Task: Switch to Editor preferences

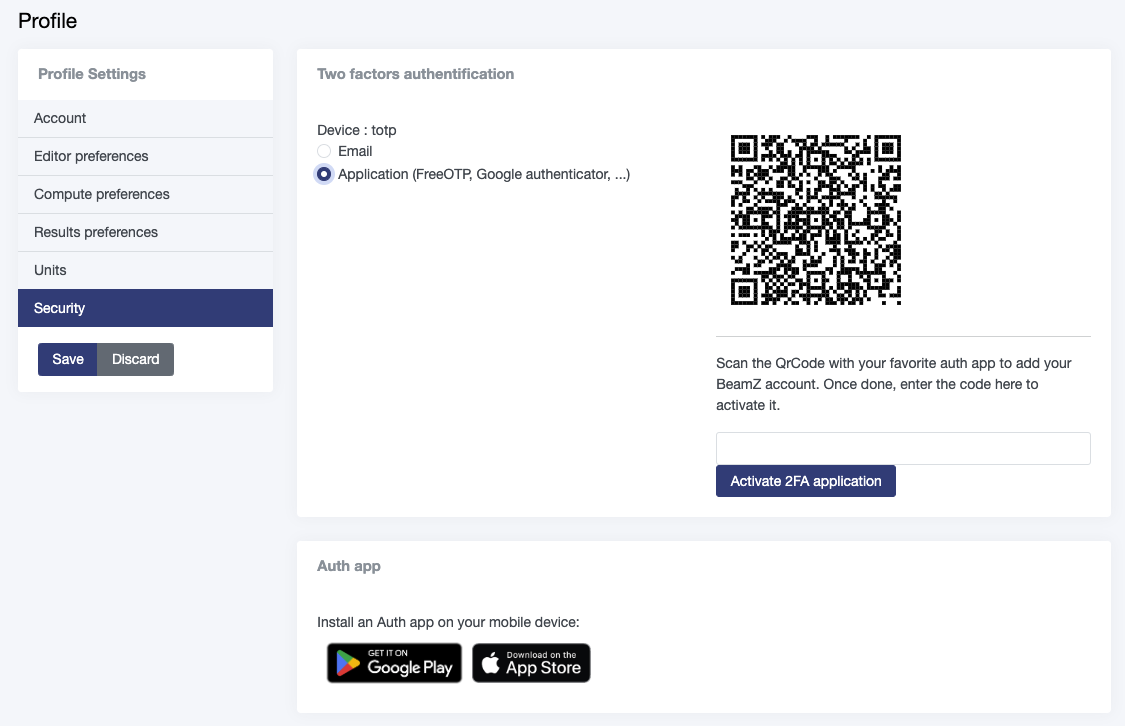Action: 91,156
